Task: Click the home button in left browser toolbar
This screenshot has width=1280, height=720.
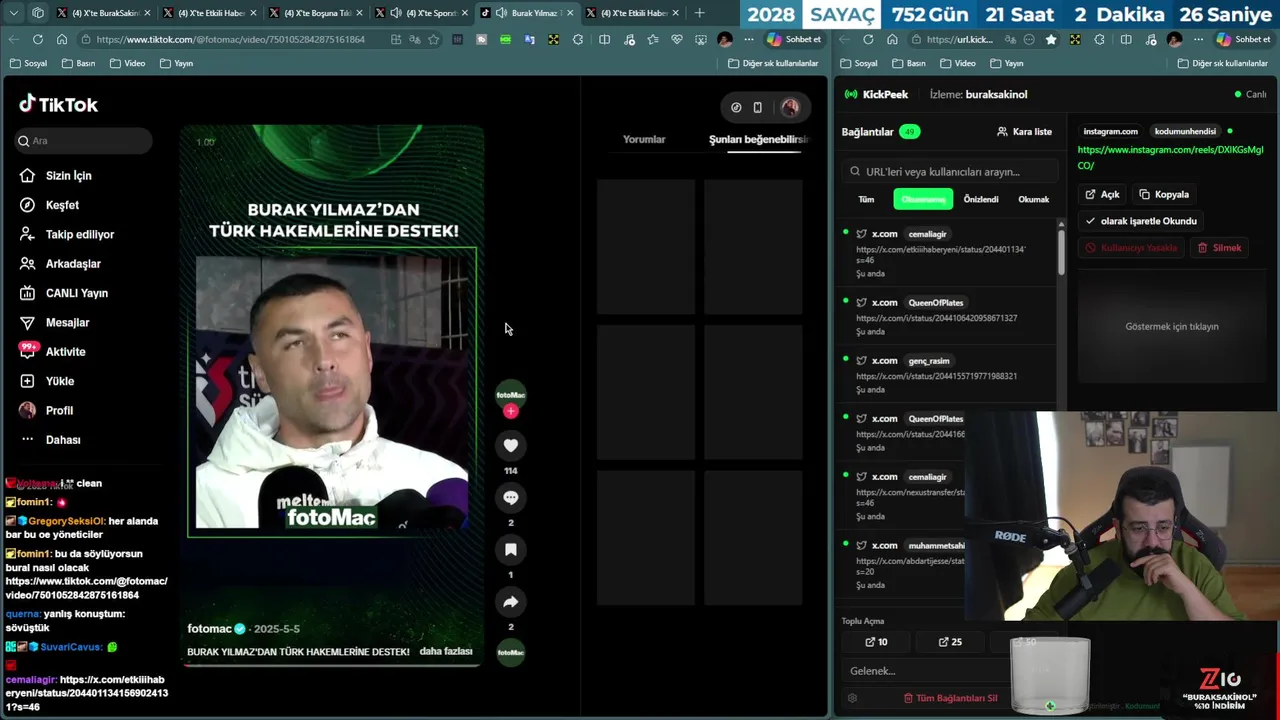Action: (62, 39)
